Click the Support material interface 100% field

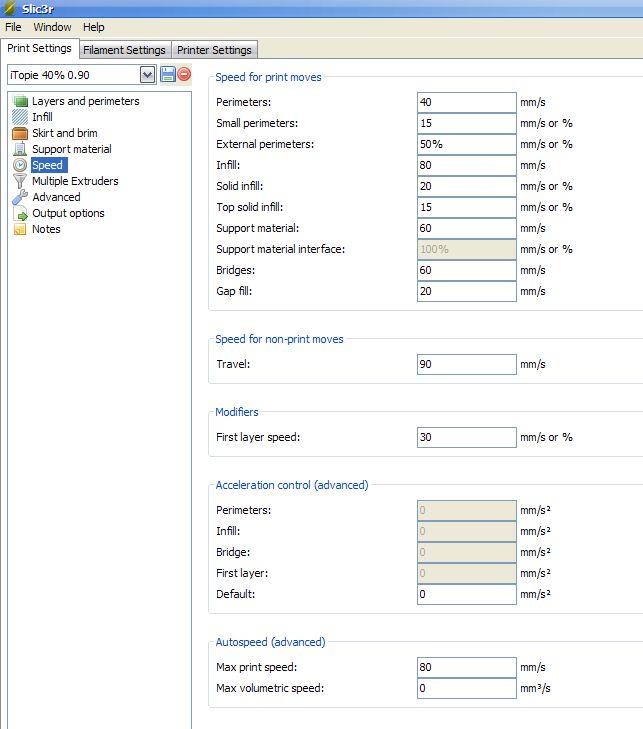click(467, 249)
